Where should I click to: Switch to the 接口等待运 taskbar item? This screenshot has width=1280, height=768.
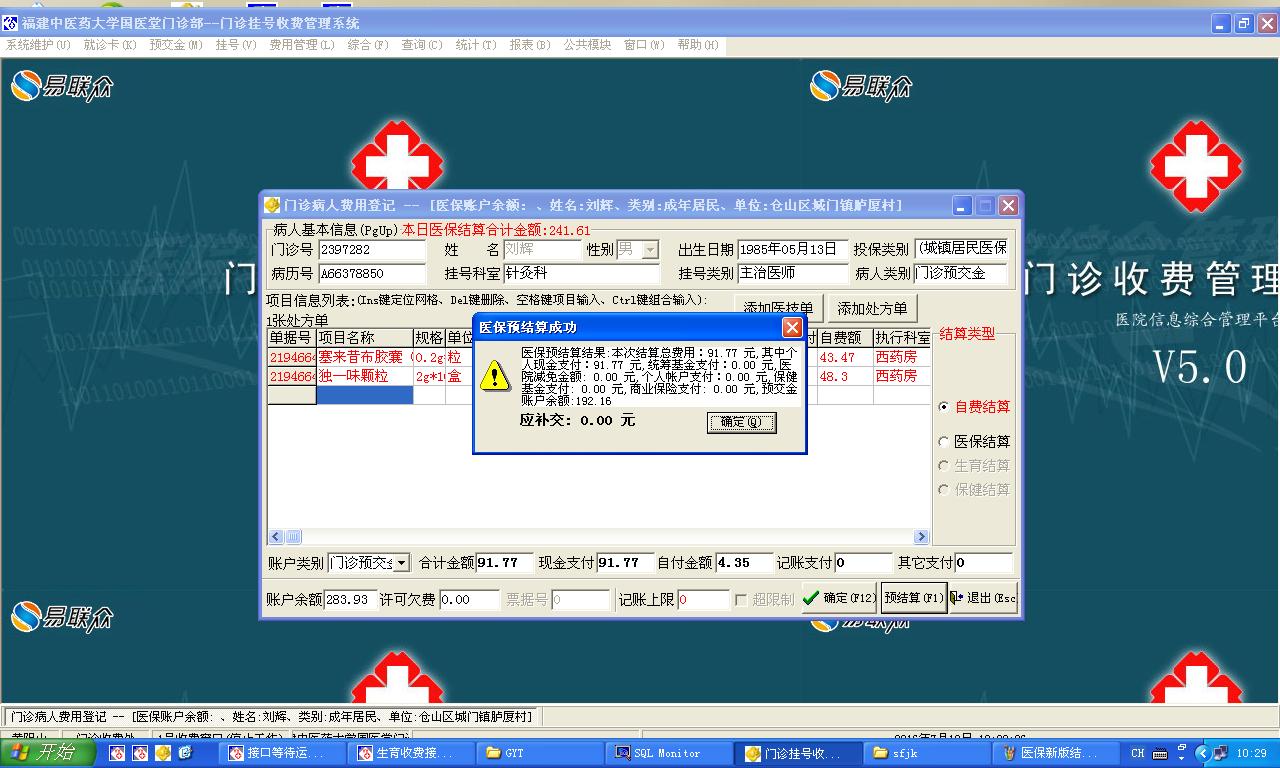[282, 753]
